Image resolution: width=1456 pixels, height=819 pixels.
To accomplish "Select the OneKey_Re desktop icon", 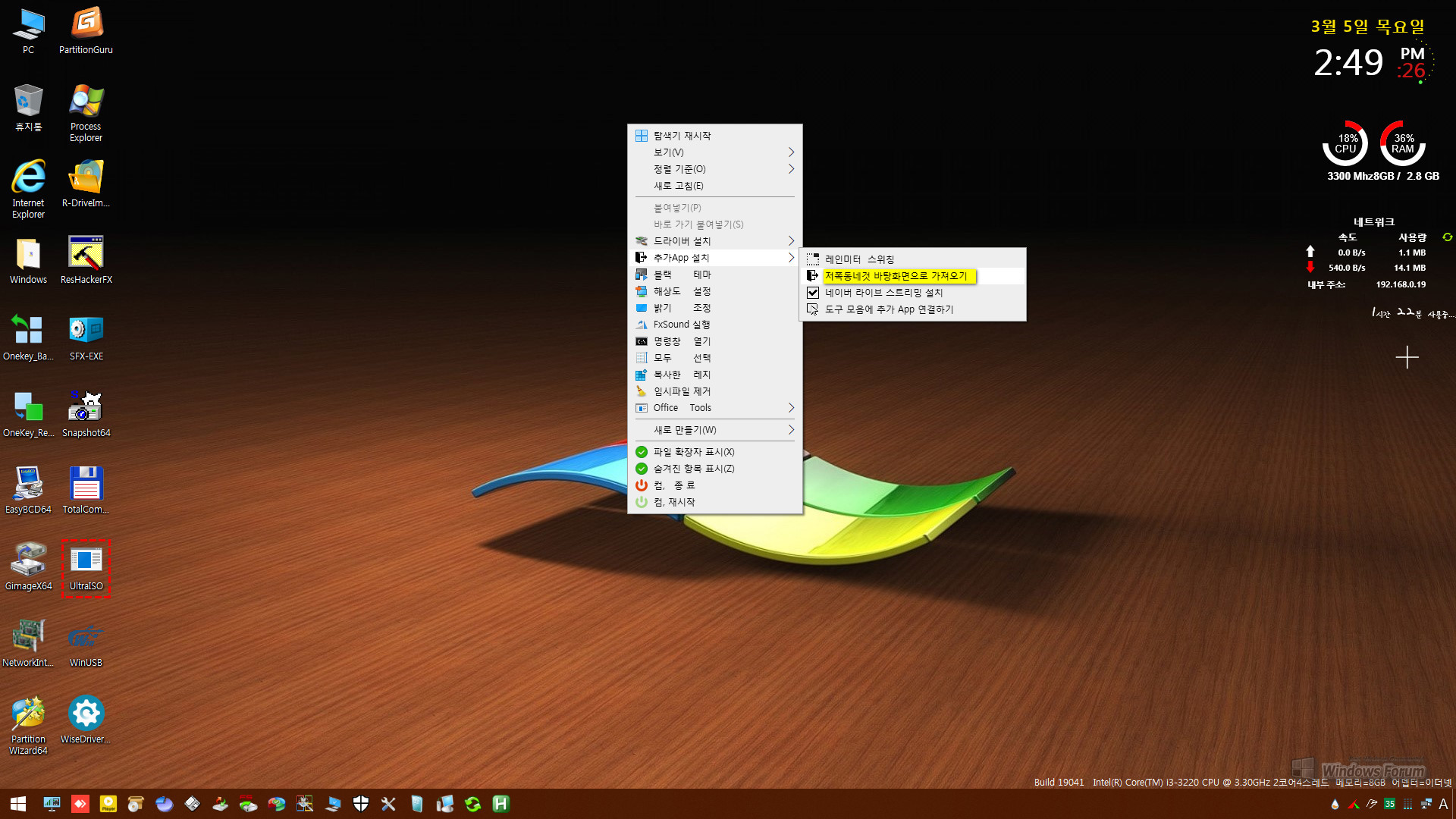I will (28, 413).
